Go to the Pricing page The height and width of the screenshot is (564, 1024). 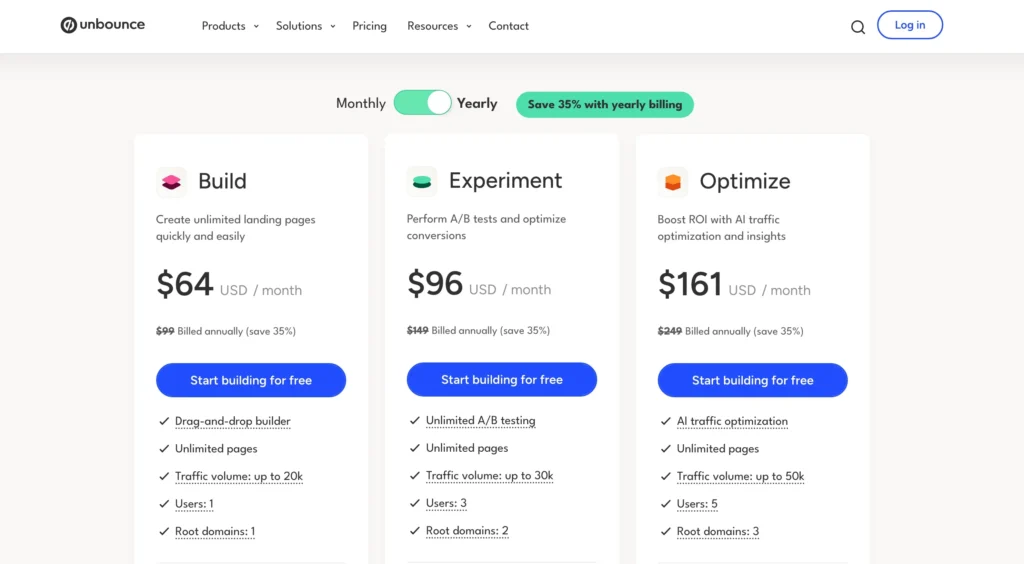pyautogui.click(x=370, y=26)
